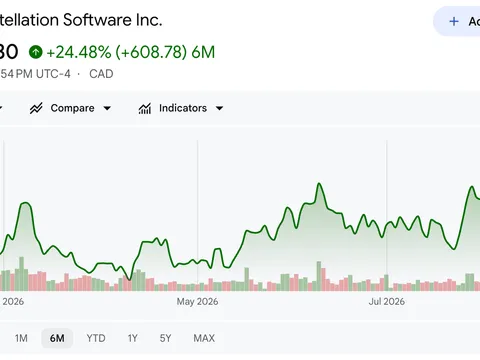
Task: Click the CAD currency label
Action: point(101,74)
